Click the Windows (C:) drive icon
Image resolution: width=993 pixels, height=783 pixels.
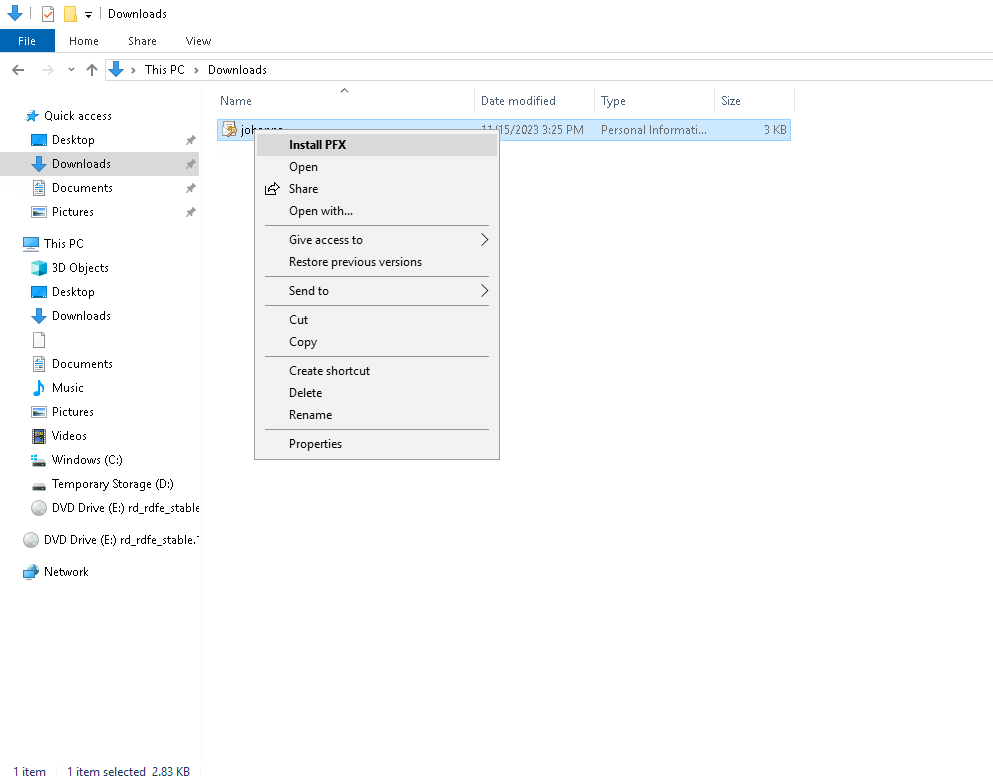pos(39,460)
